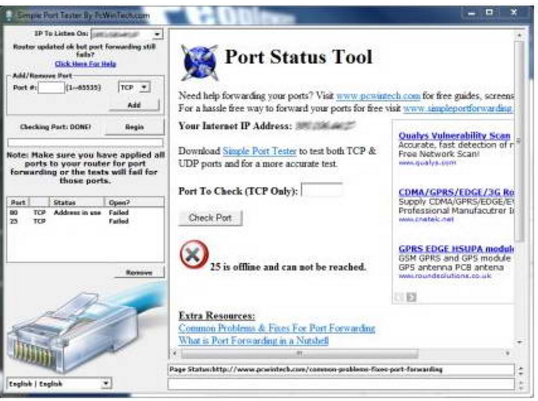This screenshot has width=538, height=401.
Task: Open the Qualys Vulnerability Scan ad link
Action: click(x=454, y=135)
